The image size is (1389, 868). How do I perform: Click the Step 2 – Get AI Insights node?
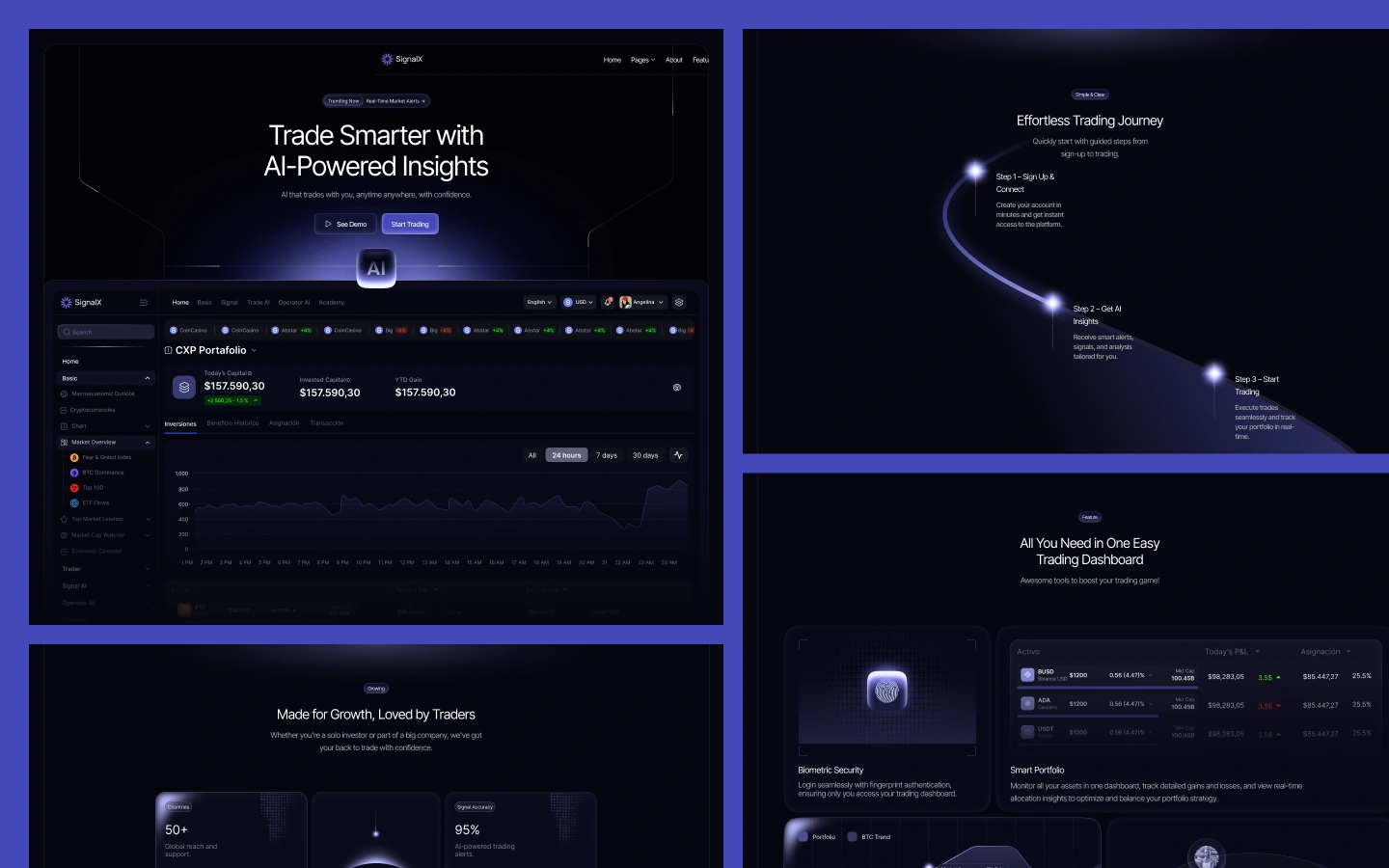[1053, 303]
